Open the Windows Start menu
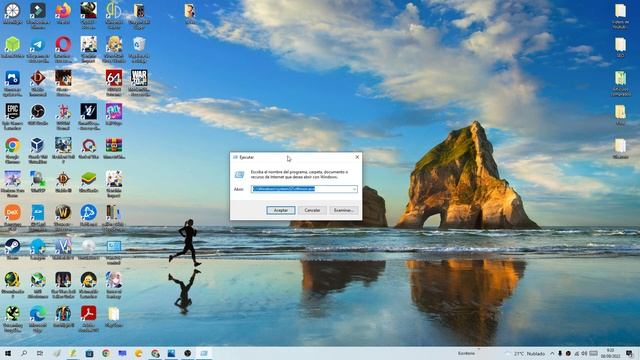Screen dimensions: 640x360 point(8,353)
